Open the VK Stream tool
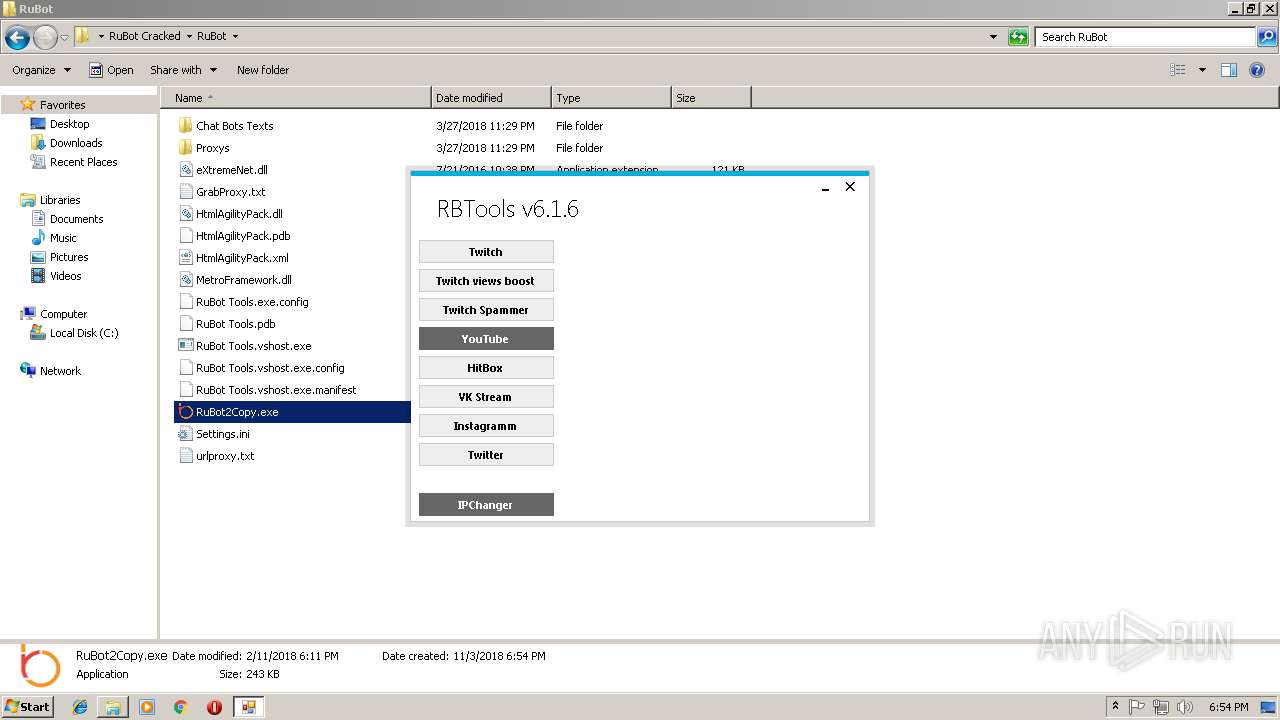 [x=486, y=397]
